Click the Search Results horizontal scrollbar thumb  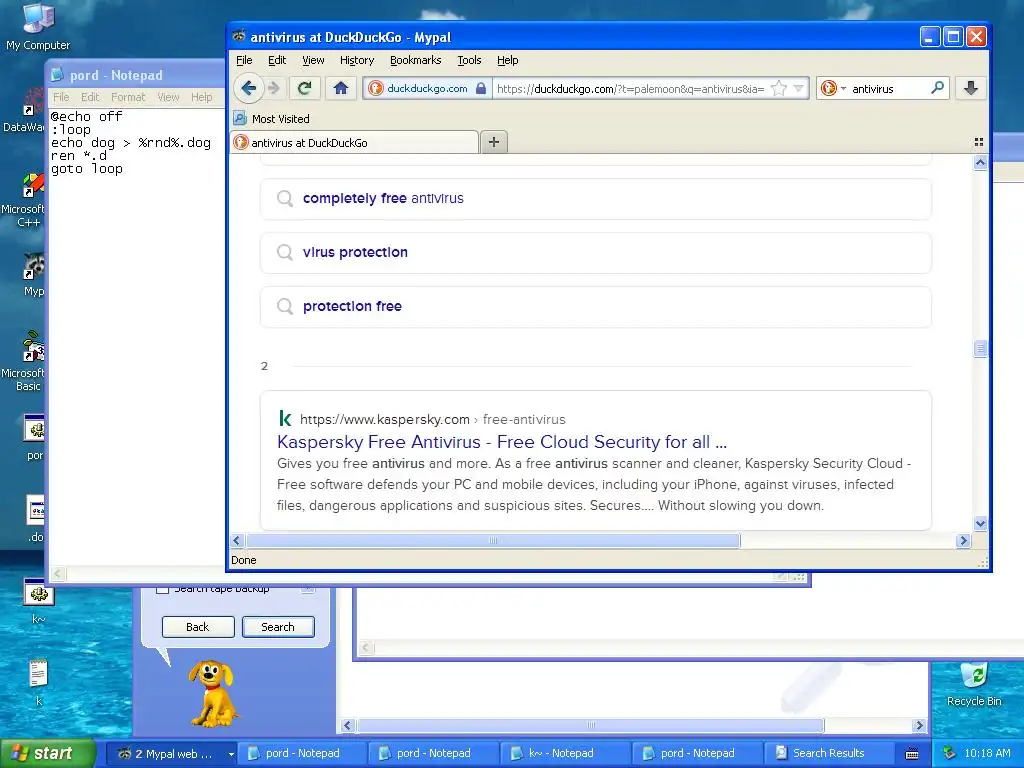click(x=590, y=726)
